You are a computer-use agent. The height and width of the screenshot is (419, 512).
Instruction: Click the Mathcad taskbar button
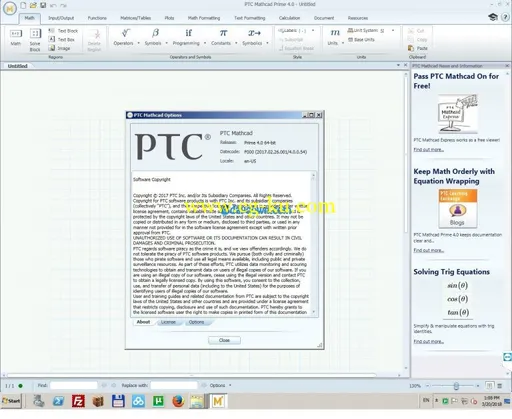pos(218,401)
